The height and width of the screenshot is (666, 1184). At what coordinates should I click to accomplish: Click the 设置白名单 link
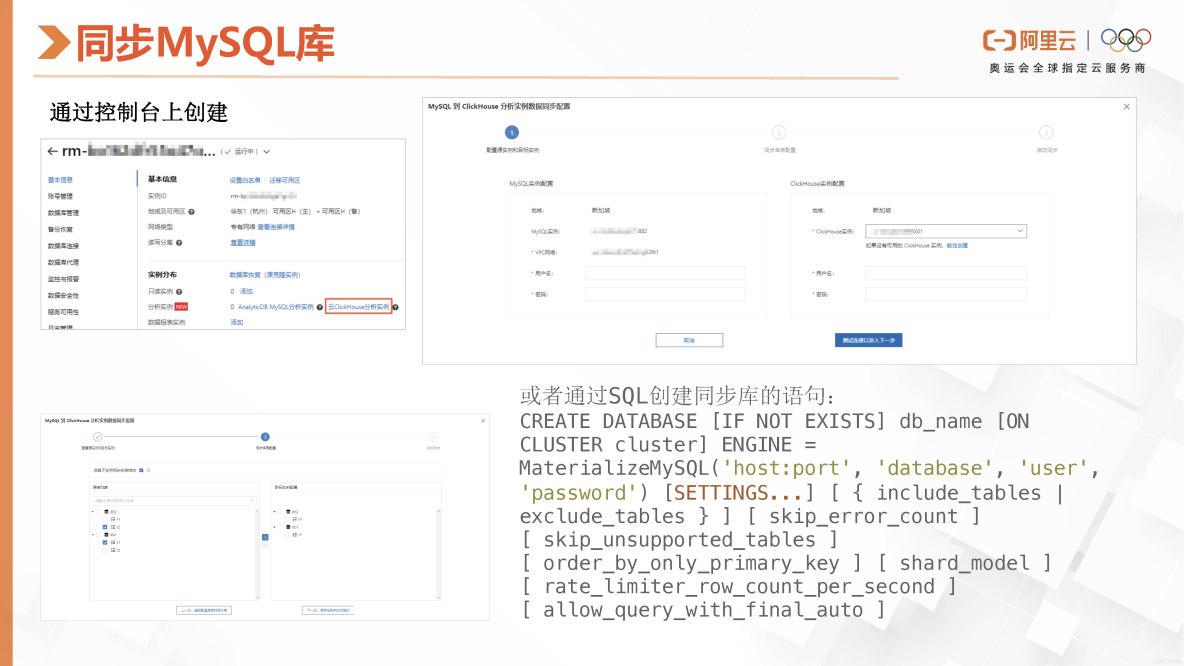coord(245,180)
